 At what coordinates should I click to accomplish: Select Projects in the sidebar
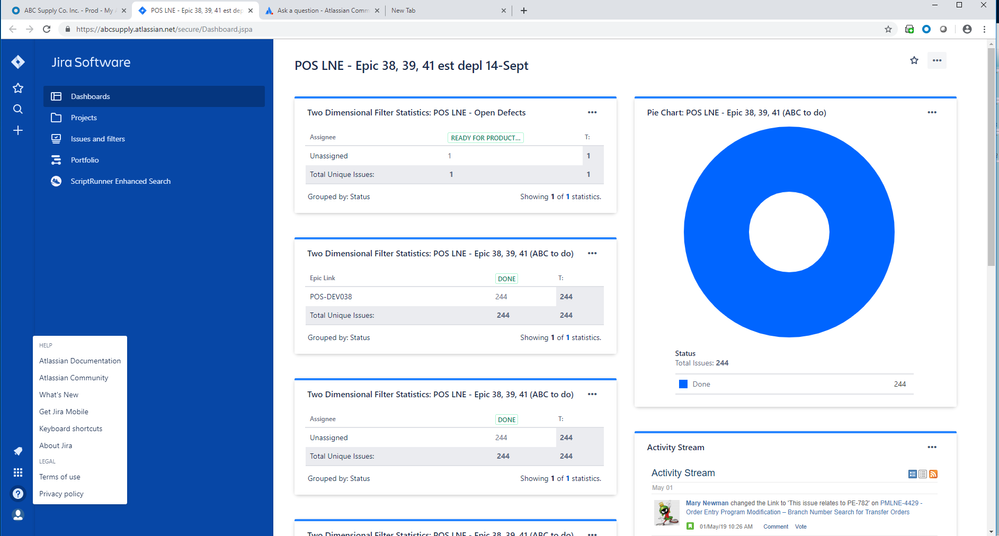click(154, 118)
